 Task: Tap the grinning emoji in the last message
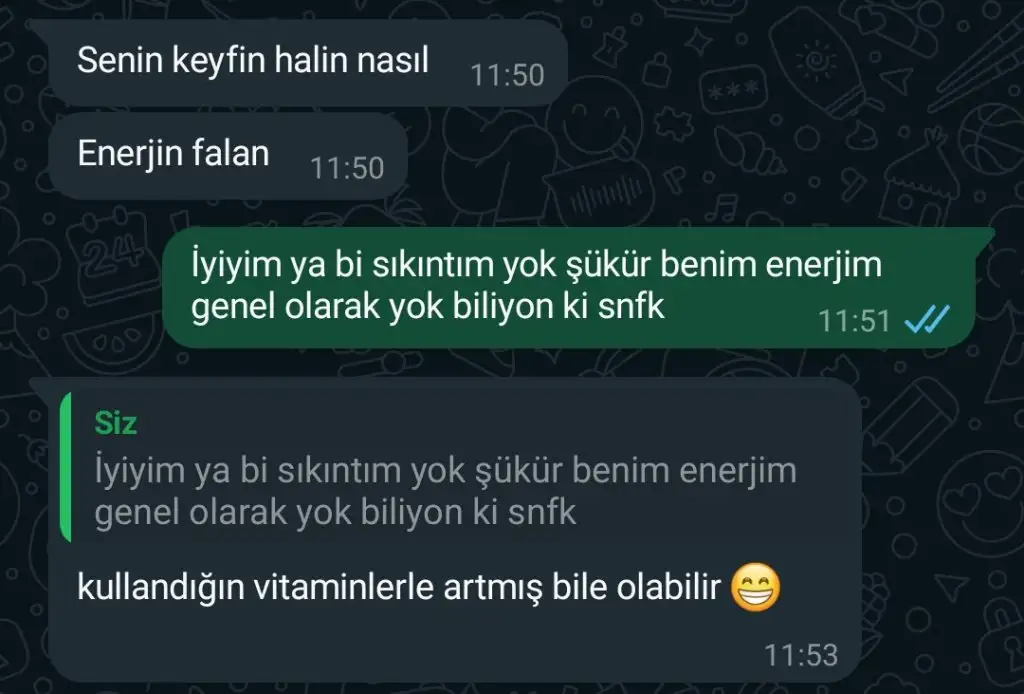pos(756,586)
